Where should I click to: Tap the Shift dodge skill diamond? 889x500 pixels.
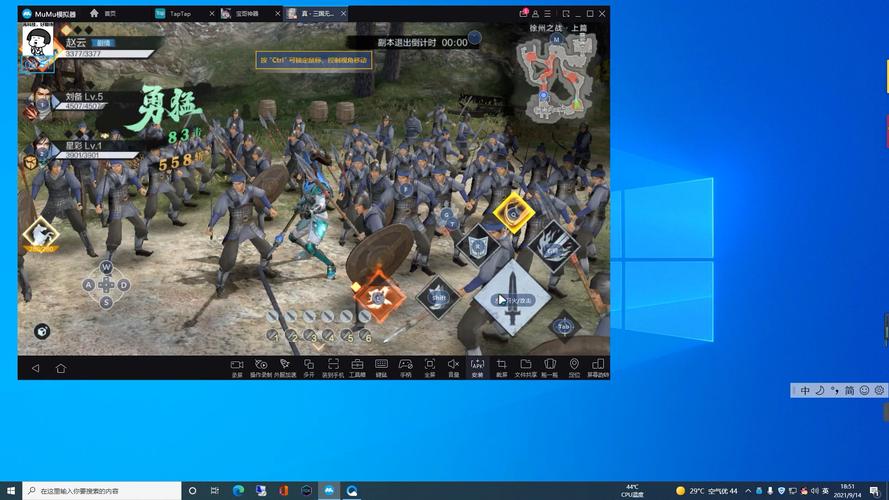point(438,297)
